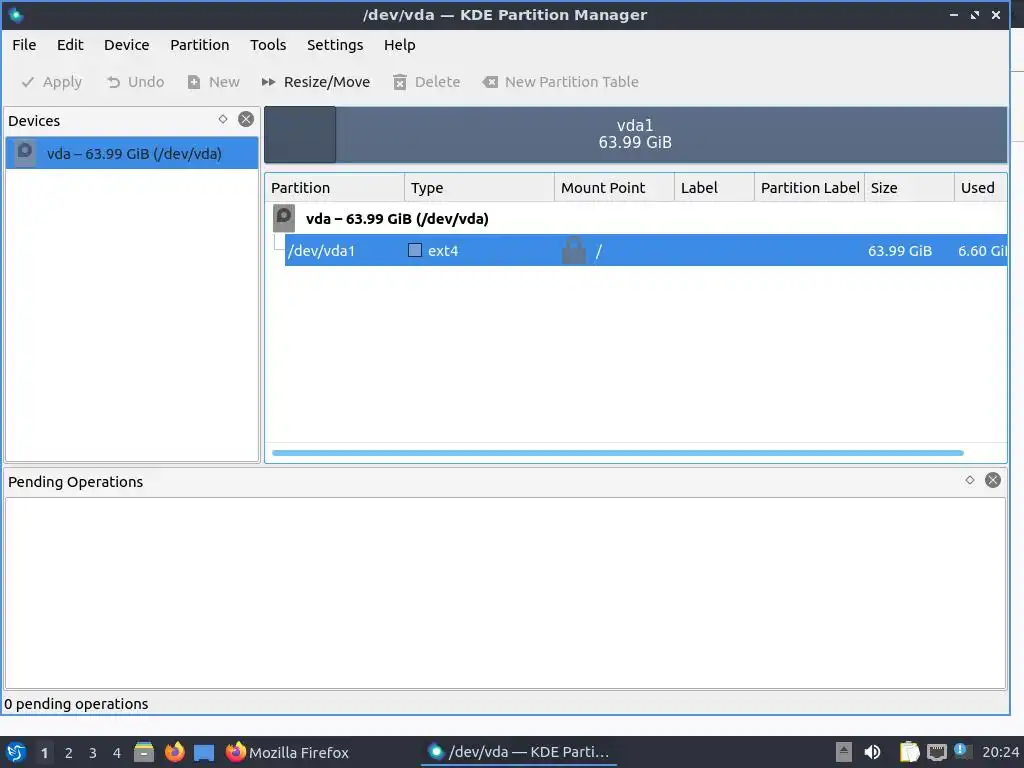Viewport: 1024px width, 768px height.
Task: Sort by Type column header
Action: click(x=479, y=188)
